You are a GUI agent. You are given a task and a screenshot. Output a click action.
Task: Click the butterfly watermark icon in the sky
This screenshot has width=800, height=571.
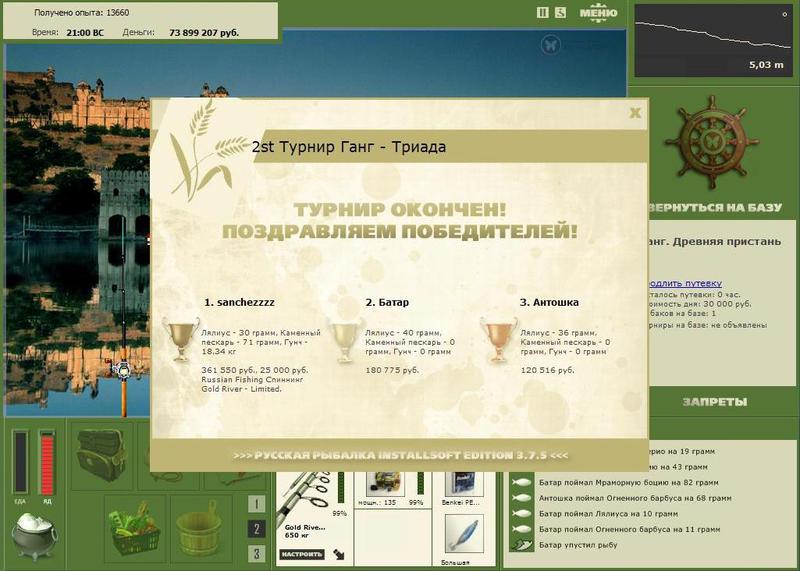(551, 45)
